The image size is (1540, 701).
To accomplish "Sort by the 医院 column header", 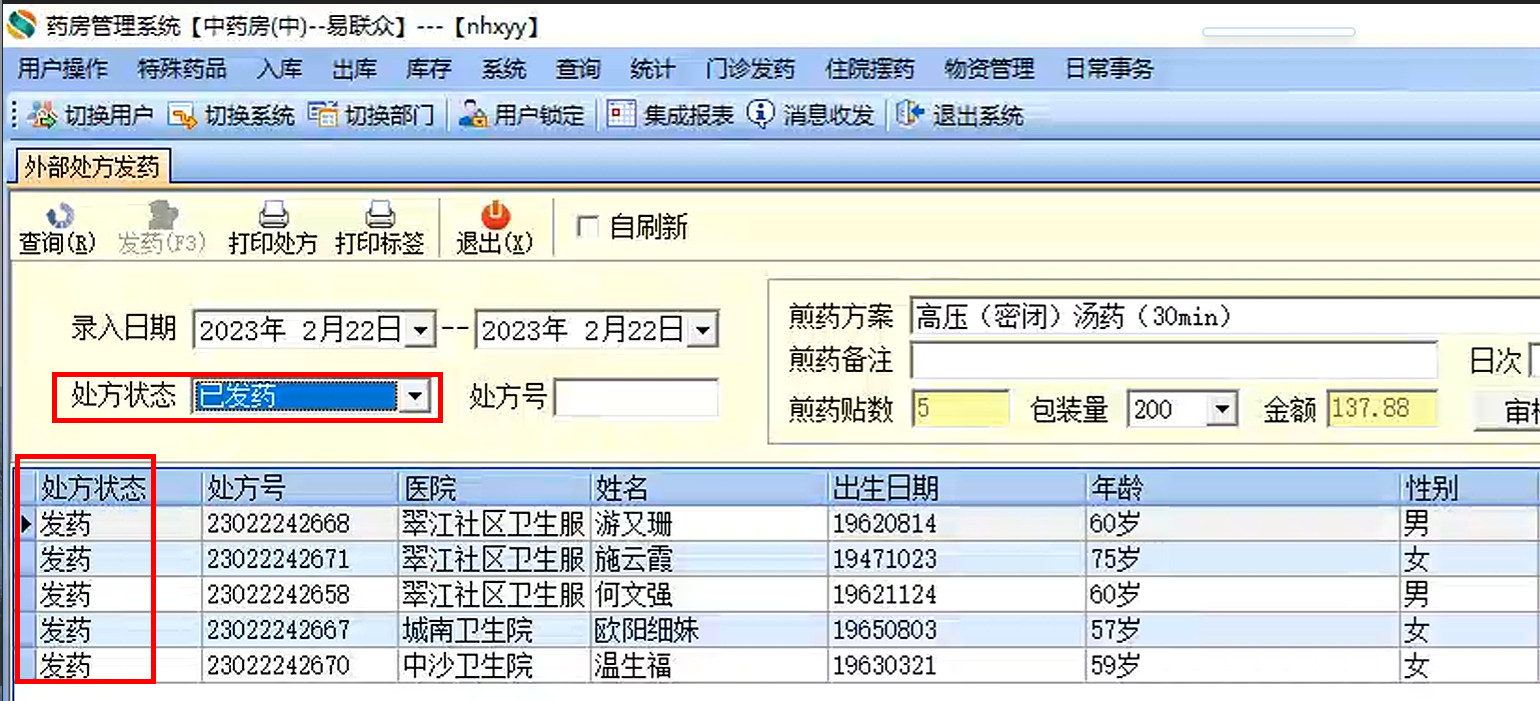I will coord(494,488).
